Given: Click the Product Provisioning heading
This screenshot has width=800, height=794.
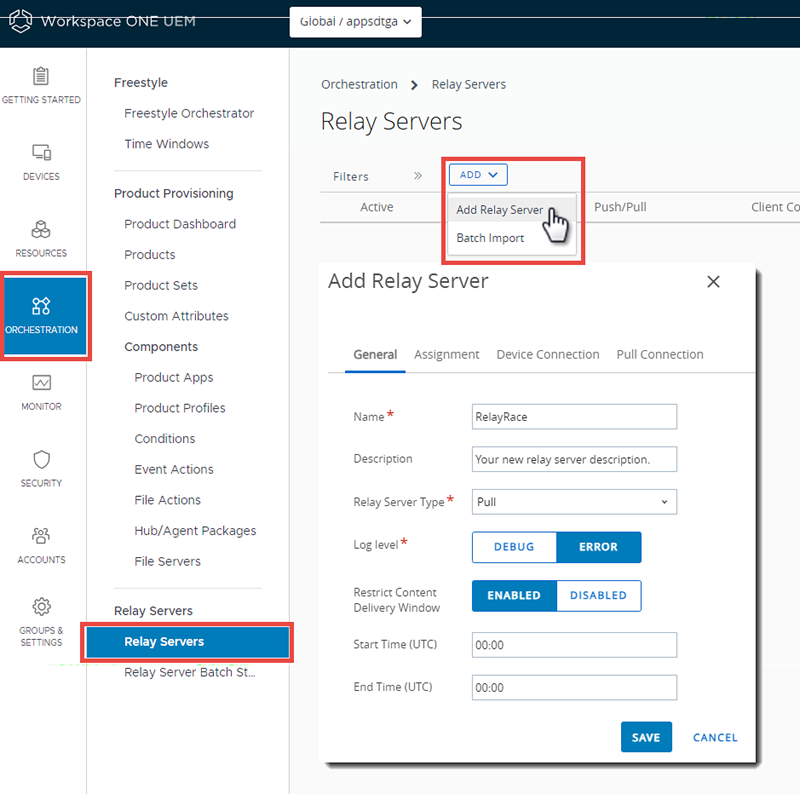Looking at the screenshot, I should pyautogui.click(x=173, y=193).
